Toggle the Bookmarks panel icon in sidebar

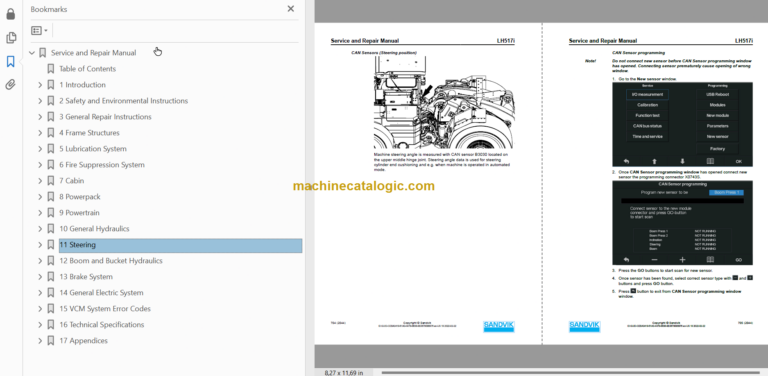pos(11,61)
